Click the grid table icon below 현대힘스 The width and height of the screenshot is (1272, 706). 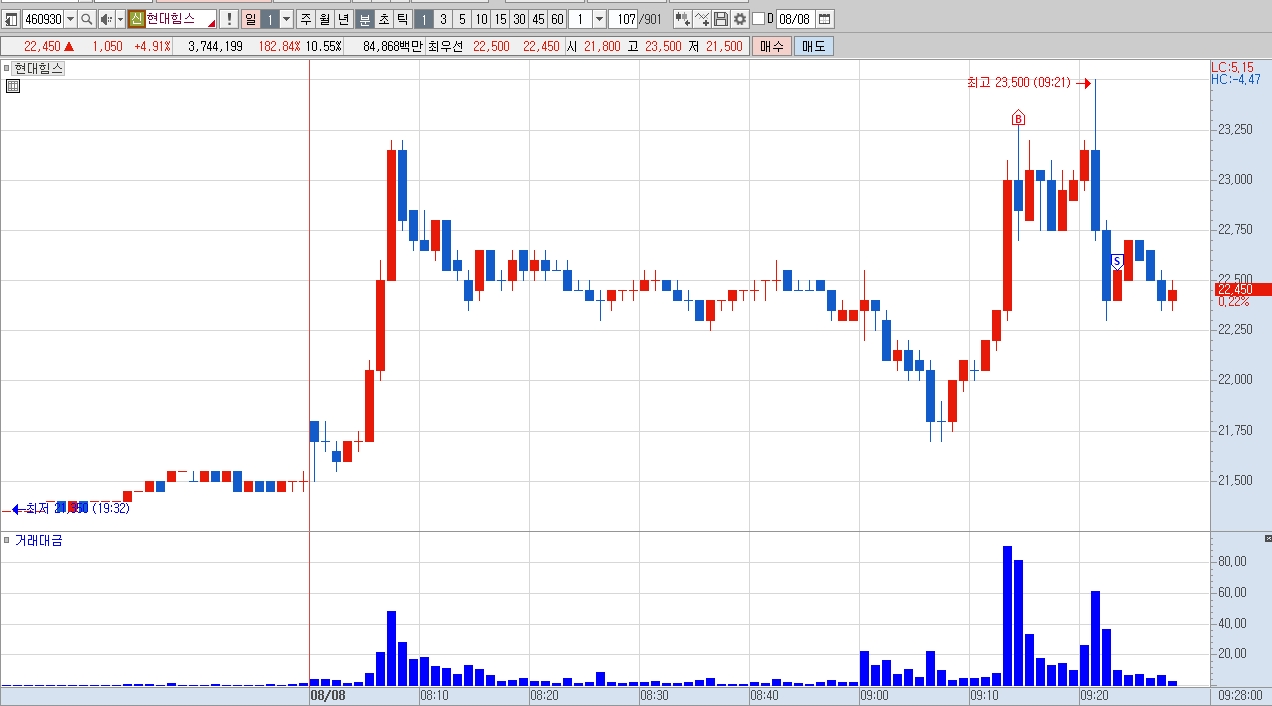13,87
